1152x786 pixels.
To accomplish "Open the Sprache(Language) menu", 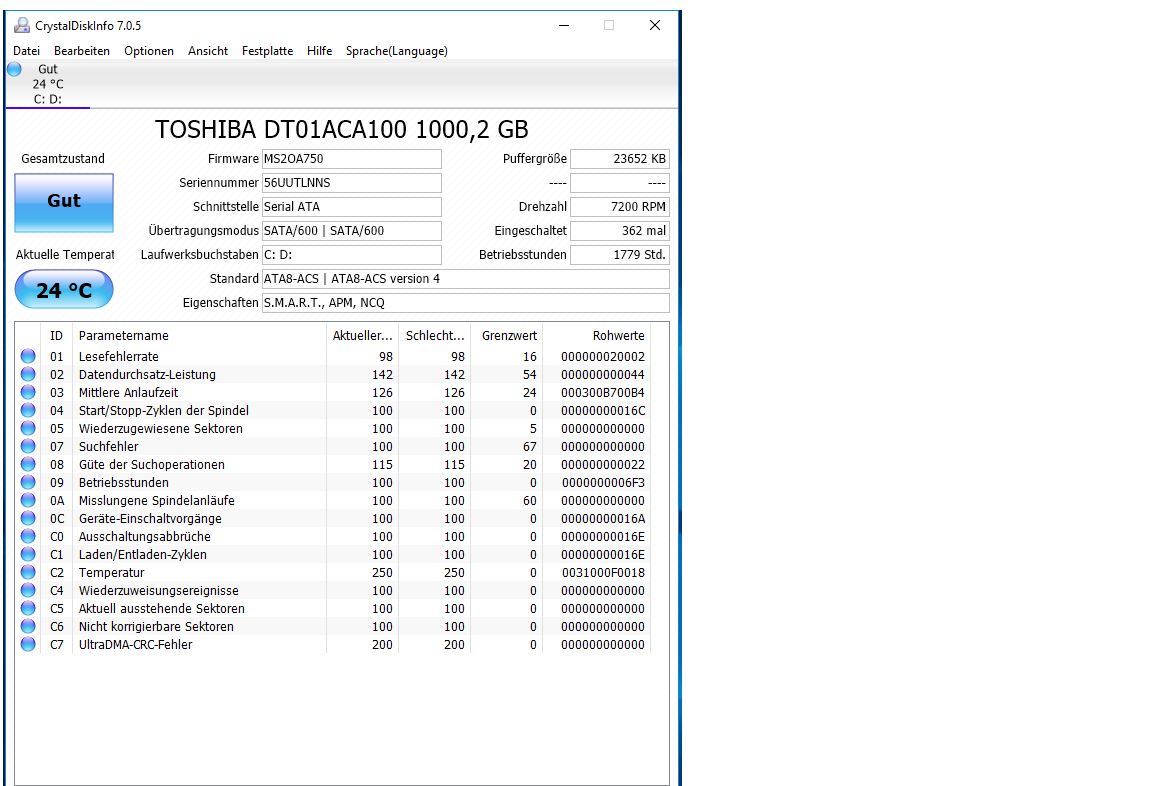I will (x=397, y=51).
